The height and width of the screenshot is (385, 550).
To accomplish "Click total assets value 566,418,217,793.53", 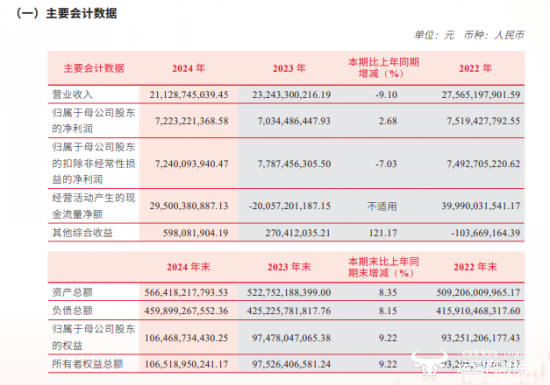I will (x=186, y=292).
